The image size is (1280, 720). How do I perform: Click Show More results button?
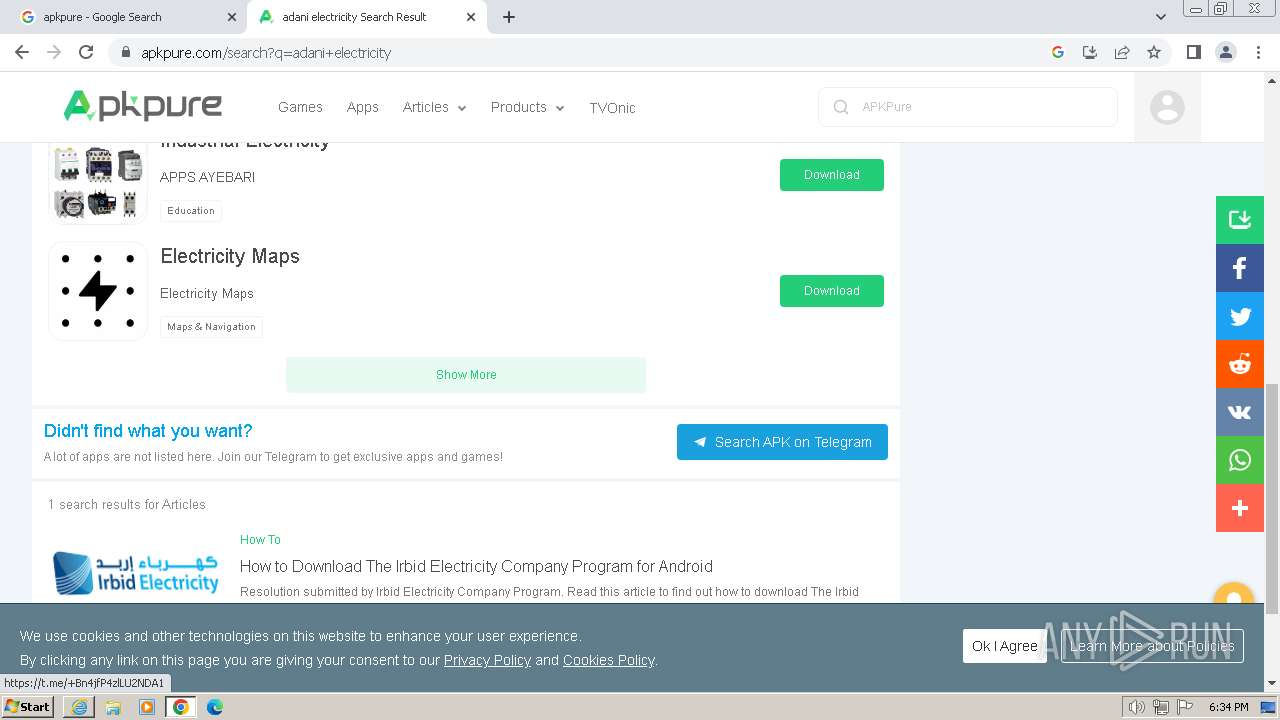[466, 375]
